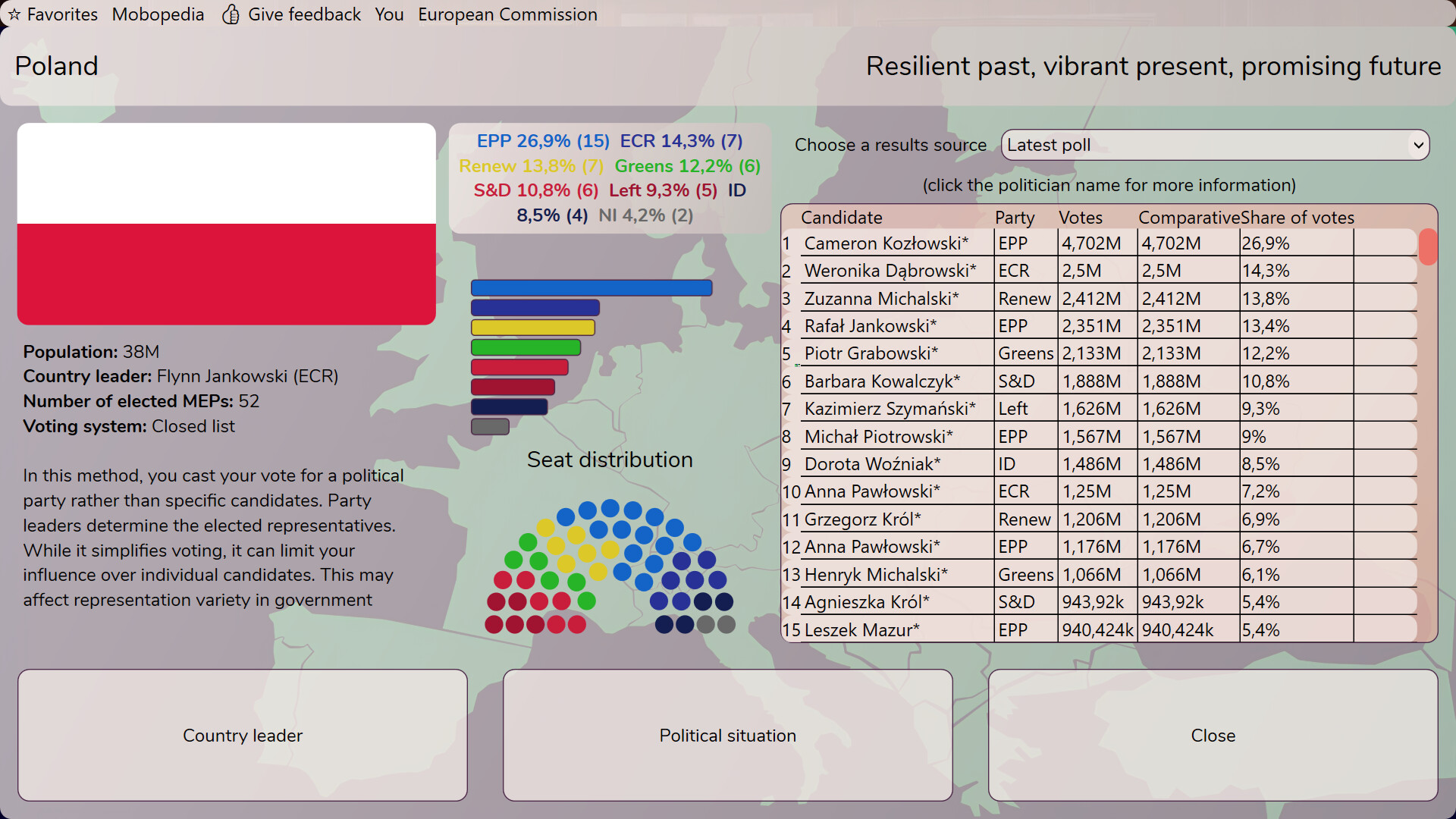1456x819 pixels.
Task: Click the Share of votes column header
Action: click(1298, 218)
